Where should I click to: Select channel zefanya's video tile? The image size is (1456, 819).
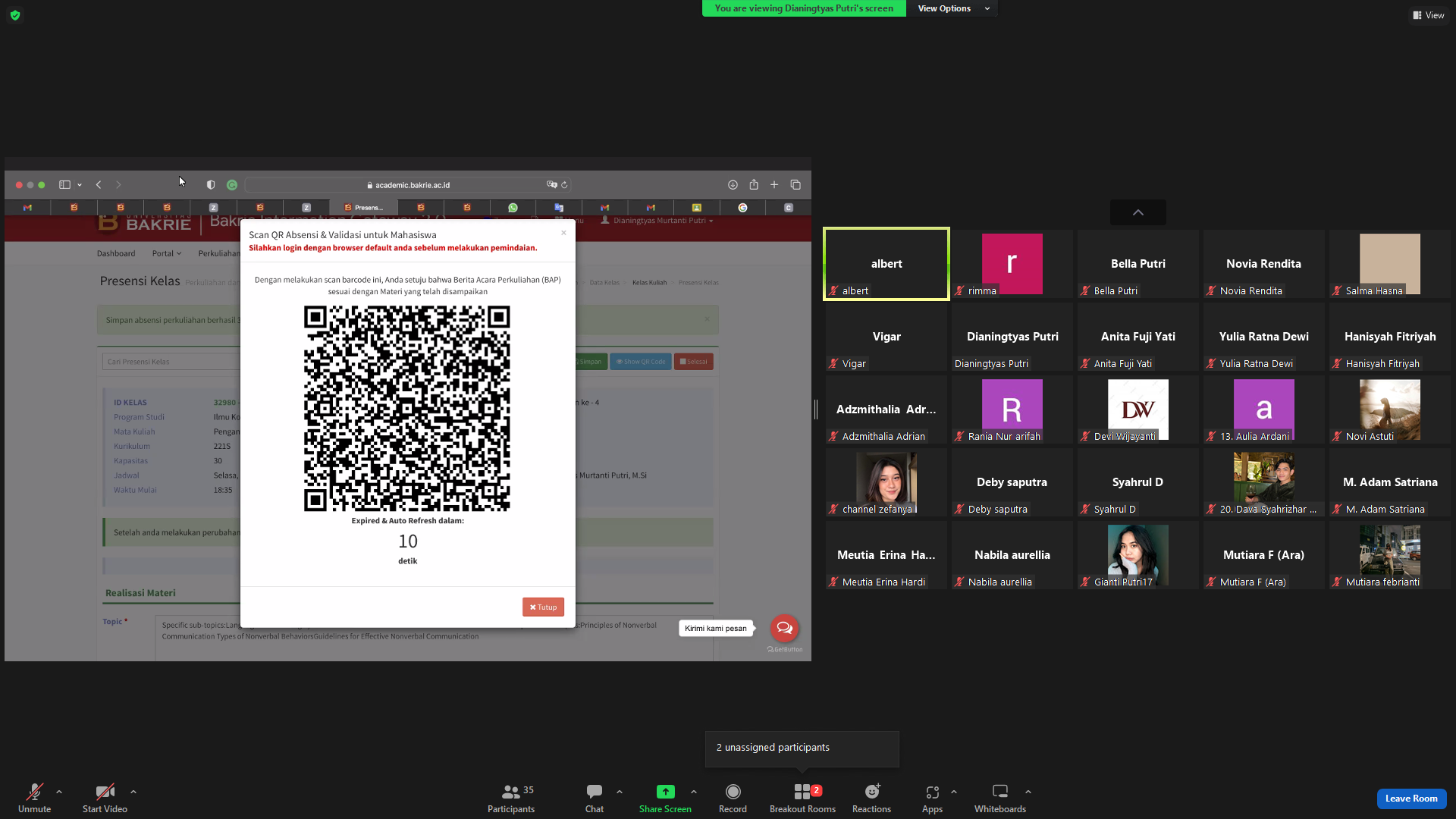coord(886,482)
